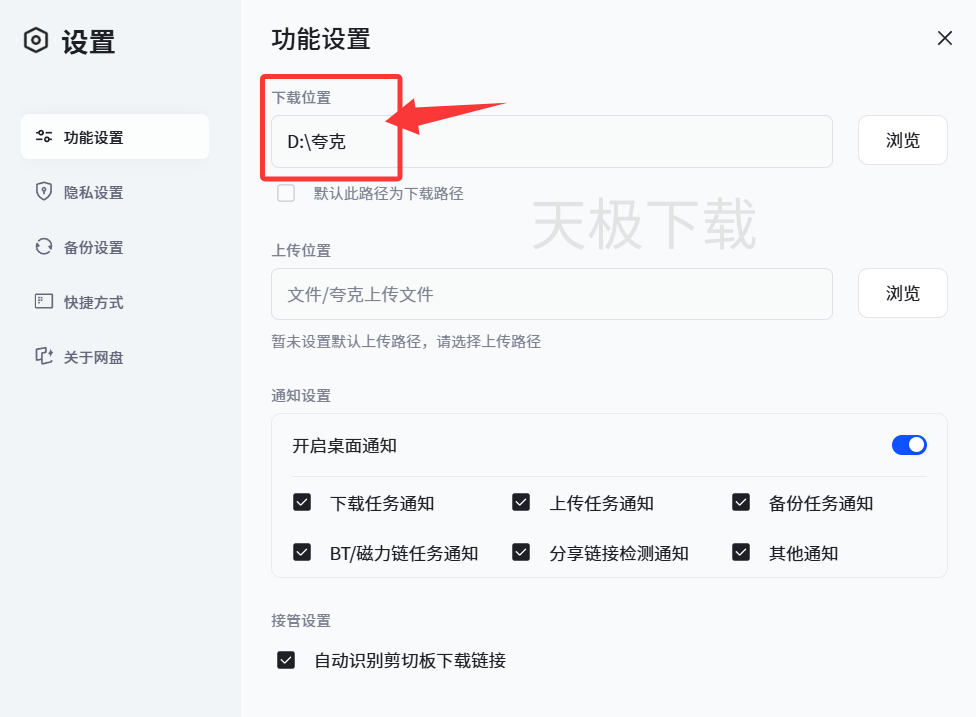Image resolution: width=976 pixels, height=717 pixels.
Task: Click the 暂未设置默认上传路径 hint text
Action: coord(406,342)
